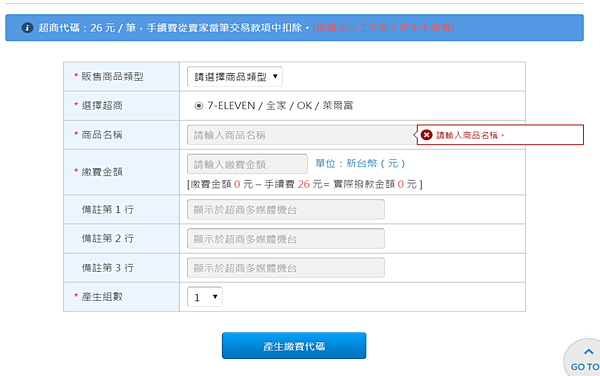Click the 備註第 3 行 remark field

point(286,268)
